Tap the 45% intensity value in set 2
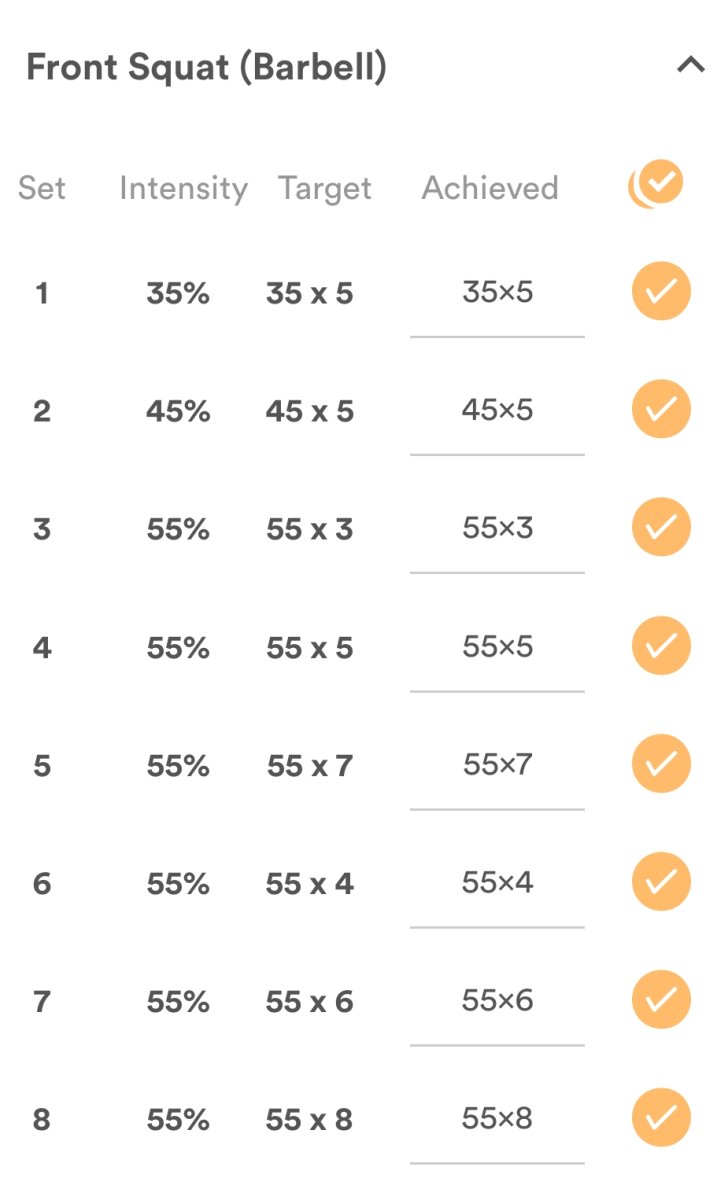 click(x=178, y=411)
